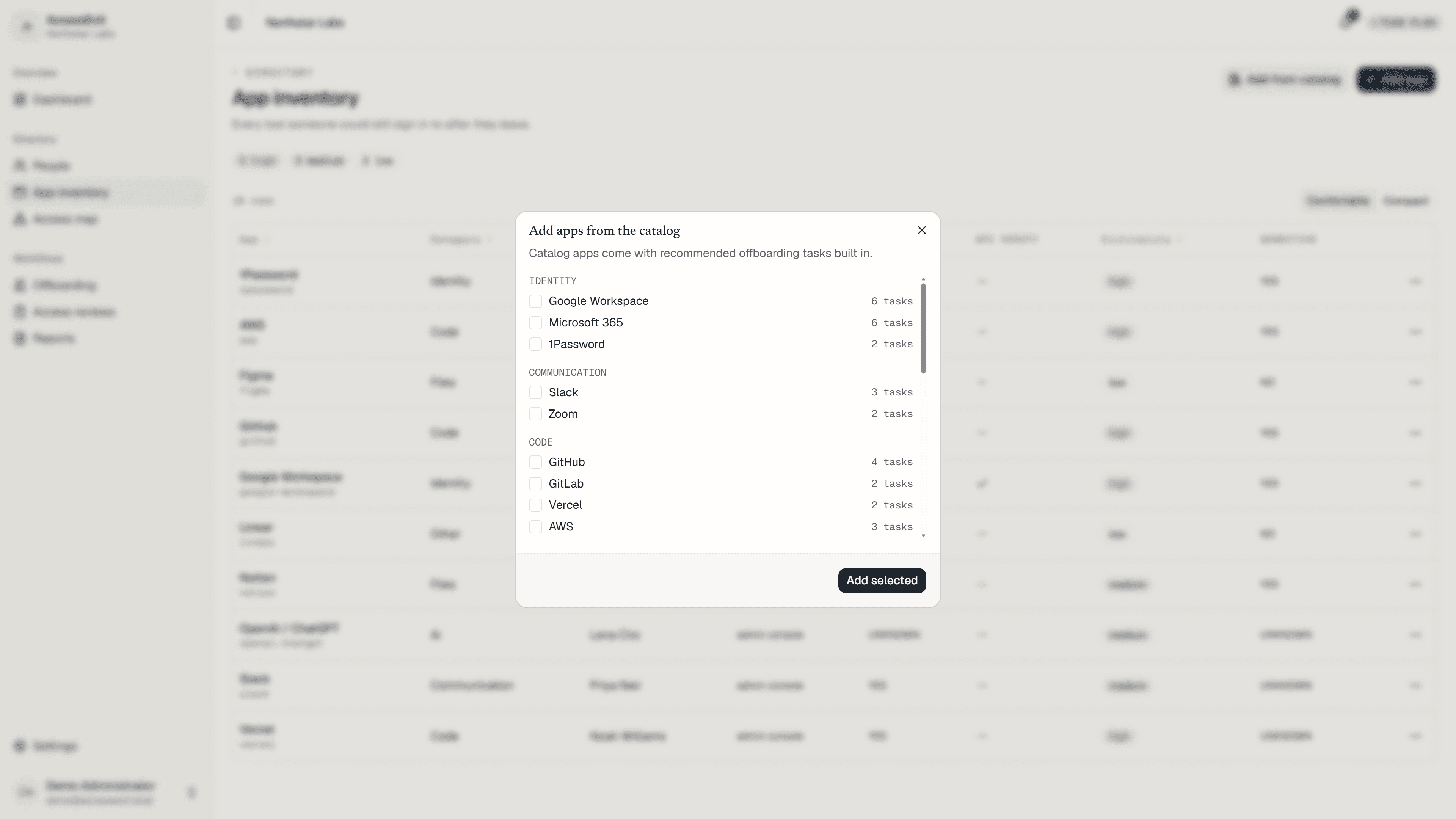The image size is (1456, 819).
Task: Click the GitHub label text
Action: (566, 462)
